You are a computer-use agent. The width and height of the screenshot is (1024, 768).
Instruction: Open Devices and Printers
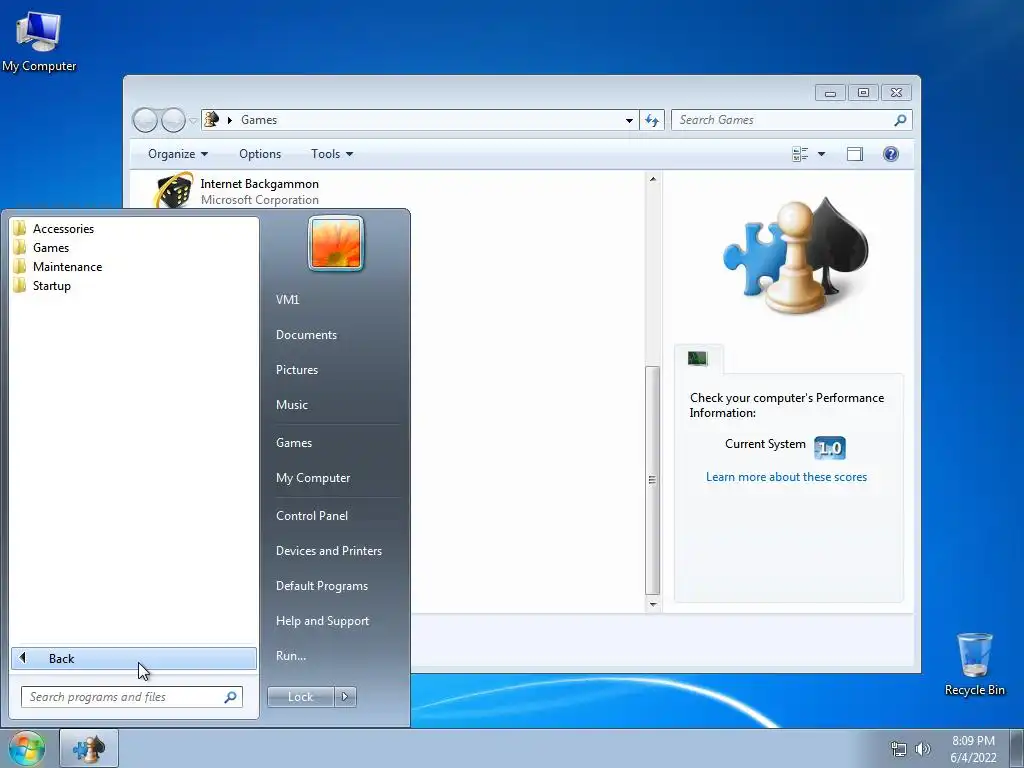(328, 551)
